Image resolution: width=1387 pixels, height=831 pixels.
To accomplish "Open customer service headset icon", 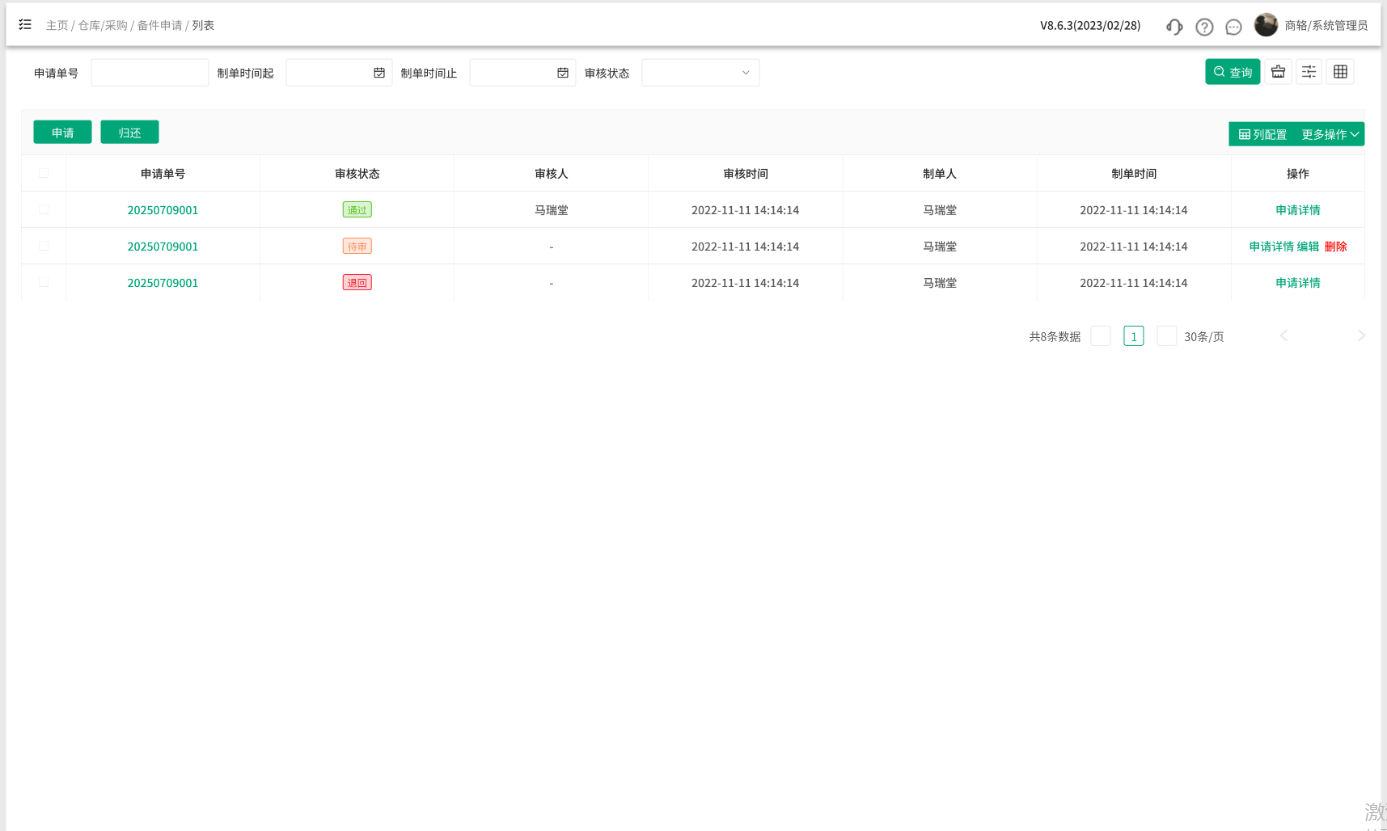I will [1174, 26].
